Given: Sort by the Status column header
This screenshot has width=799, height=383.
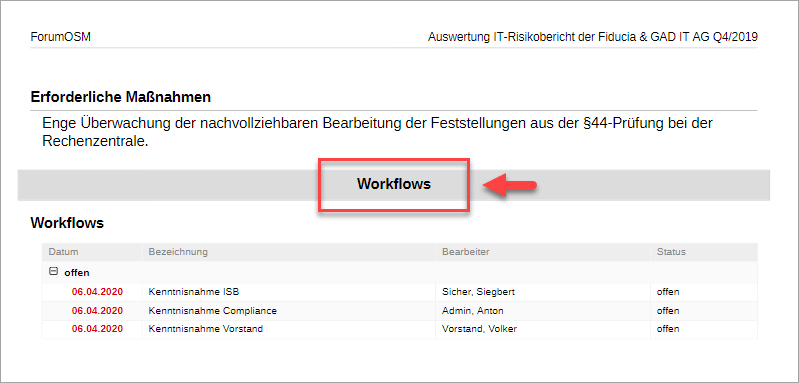Looking at the screenshot, I should [671, 252].
